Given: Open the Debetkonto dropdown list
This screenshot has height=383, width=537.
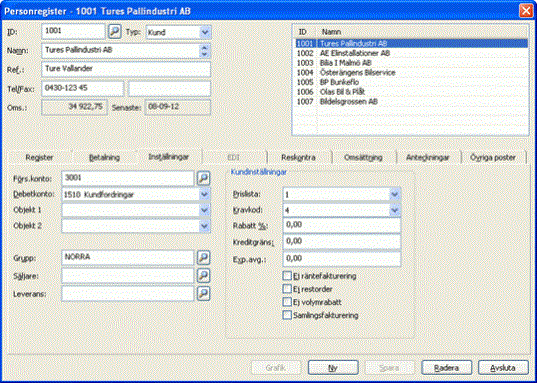Looking at the screenshot, I should [204, 195].
